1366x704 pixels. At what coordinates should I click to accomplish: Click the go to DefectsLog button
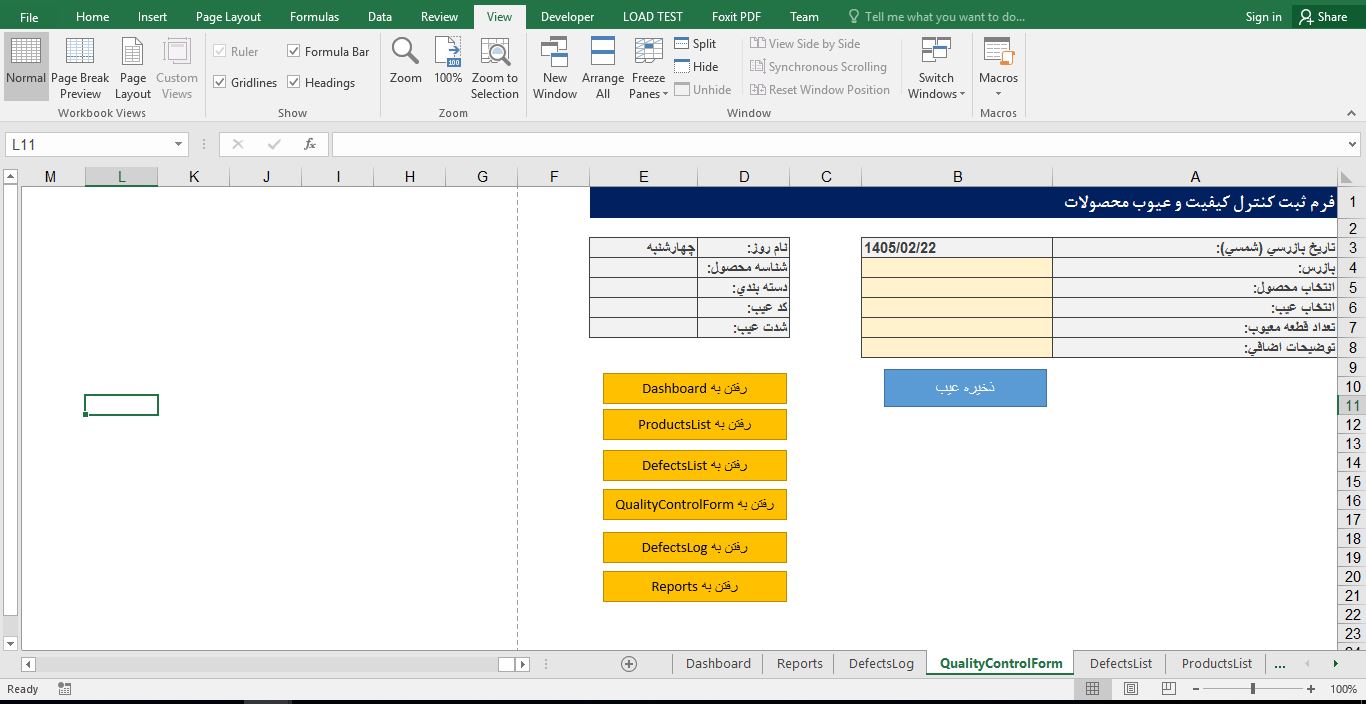pyautogui.click(x=695, y=547)
